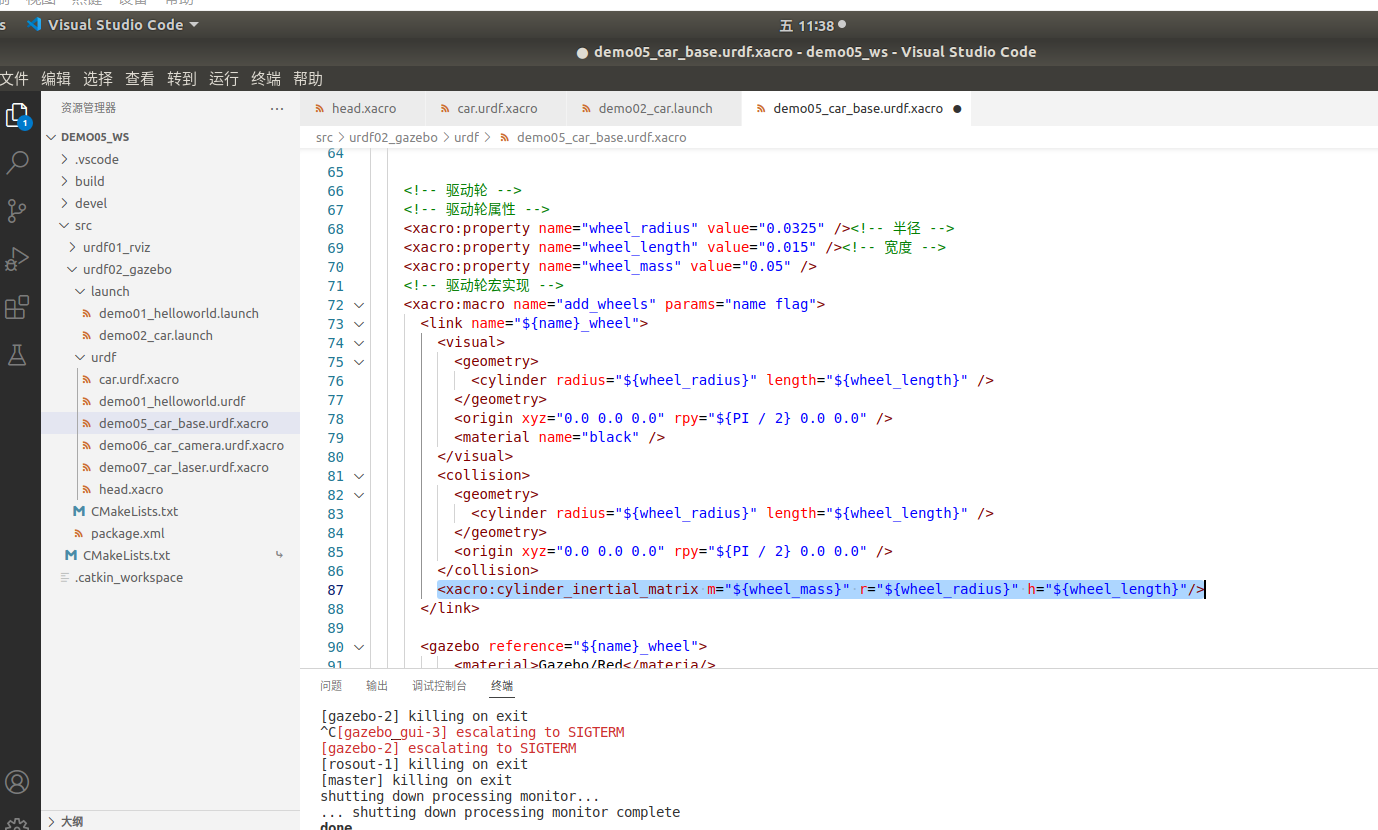Open the Explorer activity bar icon

18,115
